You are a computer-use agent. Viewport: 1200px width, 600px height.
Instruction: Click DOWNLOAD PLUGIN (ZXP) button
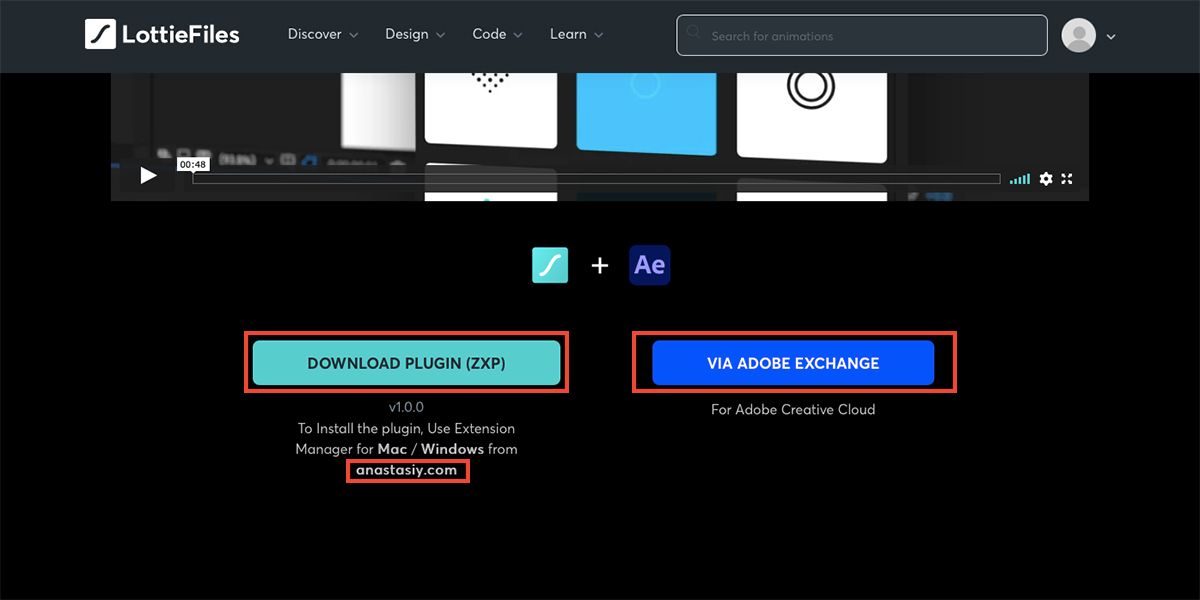406,363
